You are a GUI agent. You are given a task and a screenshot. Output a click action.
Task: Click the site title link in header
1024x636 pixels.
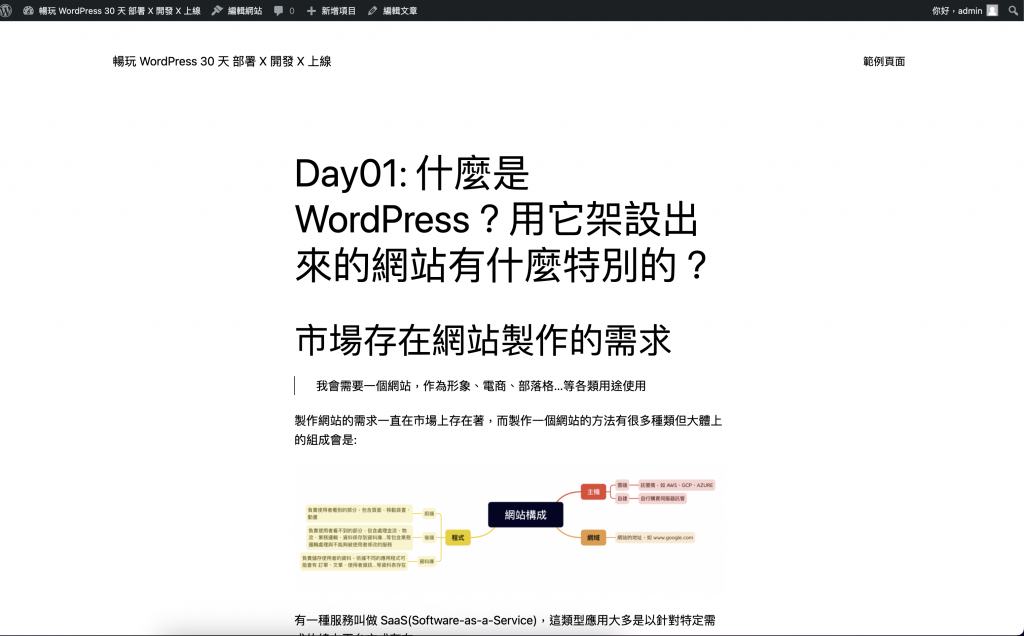(222, 61)
